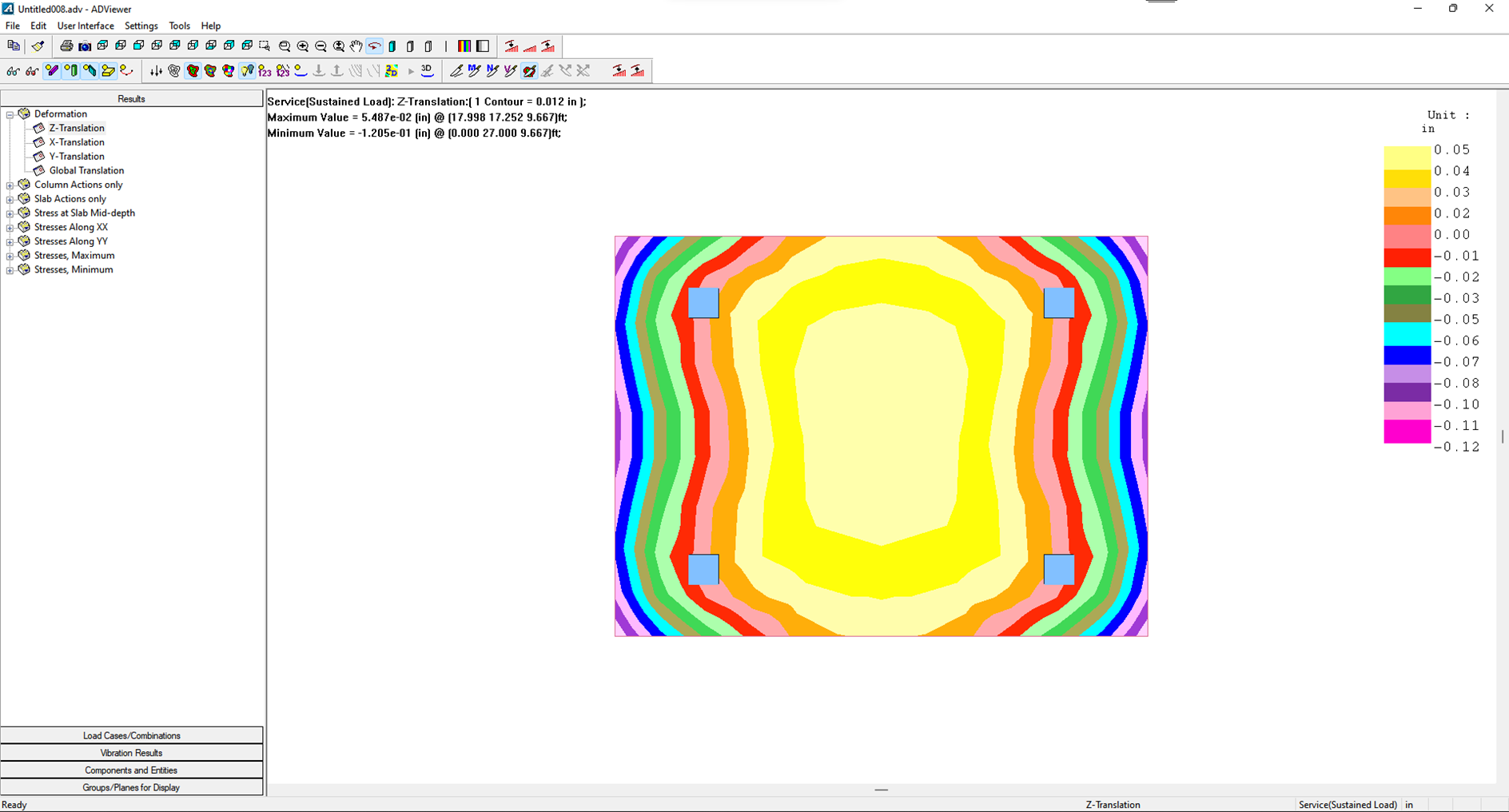The image size is (1509, 812).
Task: Click the 3D view icon
Action: tap(427, 71)
